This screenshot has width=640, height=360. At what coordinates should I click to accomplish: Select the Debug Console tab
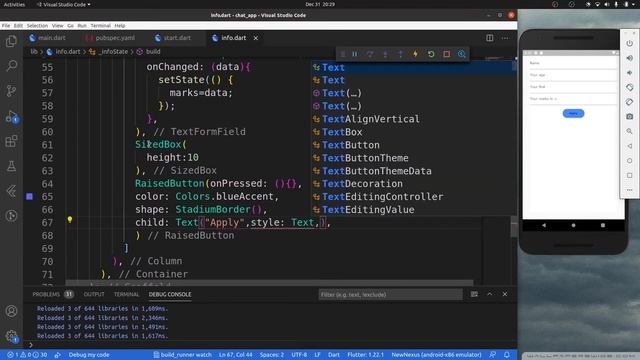coord(170,294)
